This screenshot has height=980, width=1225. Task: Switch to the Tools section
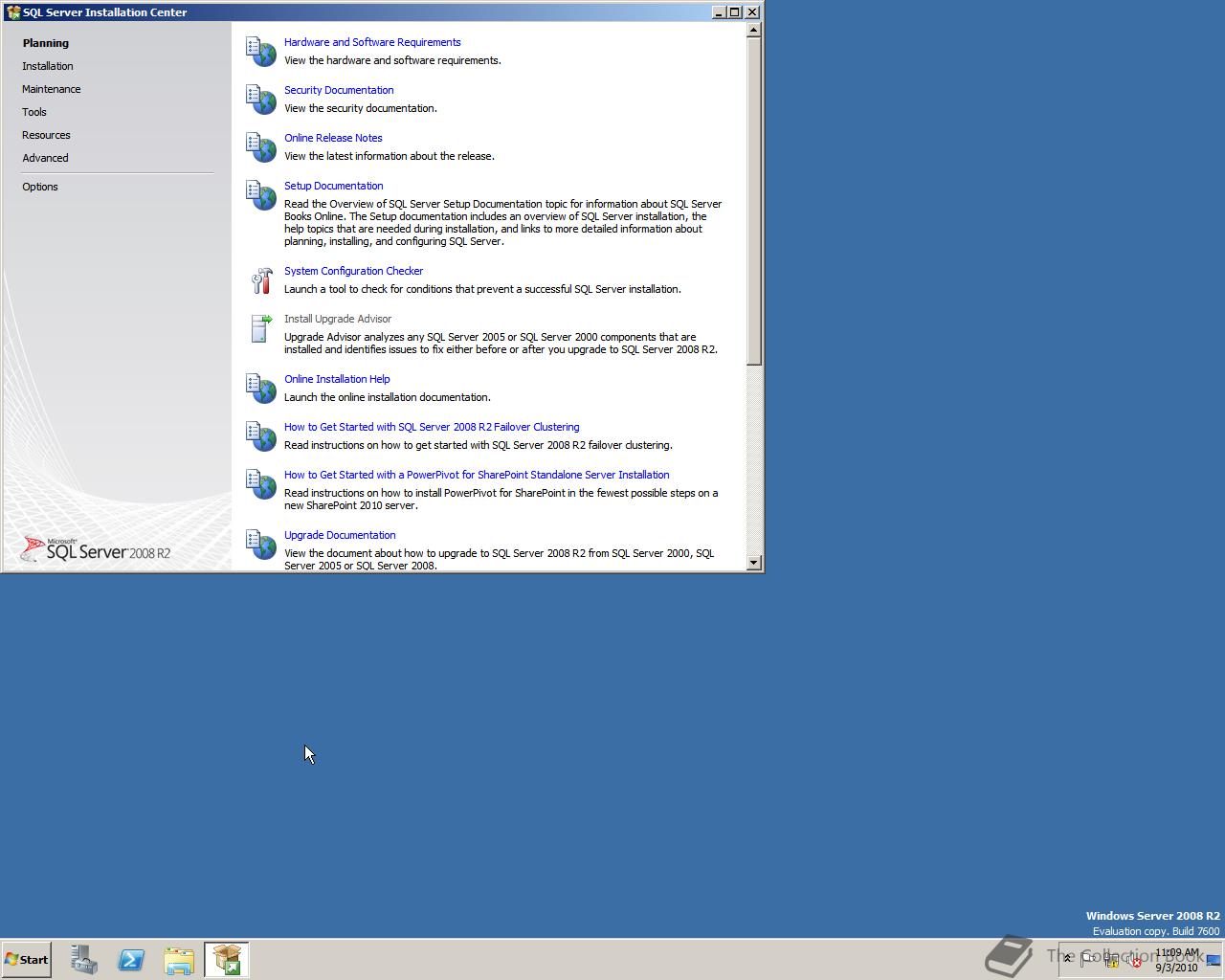pos(34,112)
